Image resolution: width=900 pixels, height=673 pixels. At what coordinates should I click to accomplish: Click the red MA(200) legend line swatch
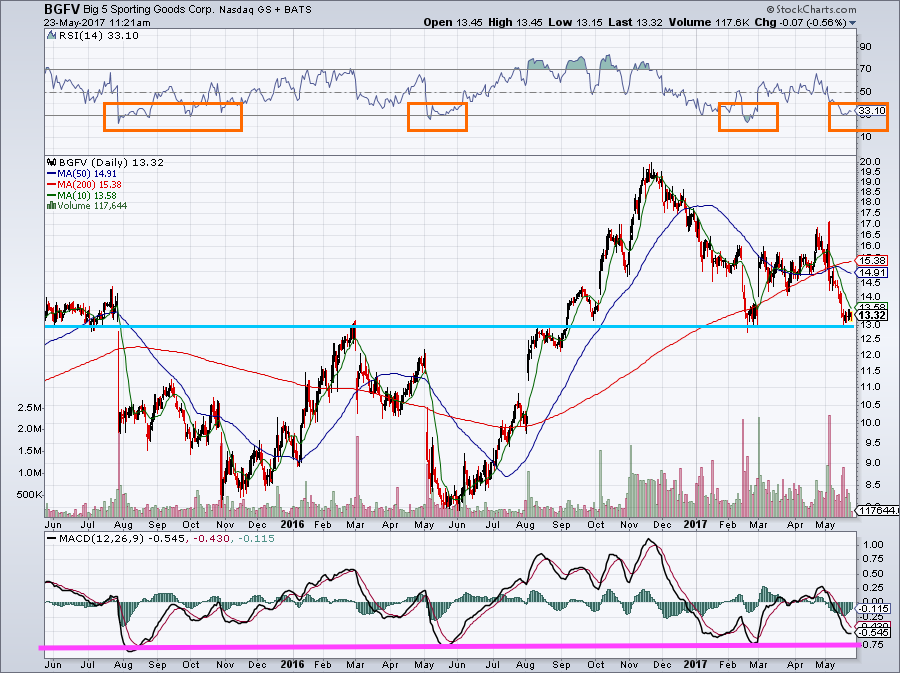52,185
